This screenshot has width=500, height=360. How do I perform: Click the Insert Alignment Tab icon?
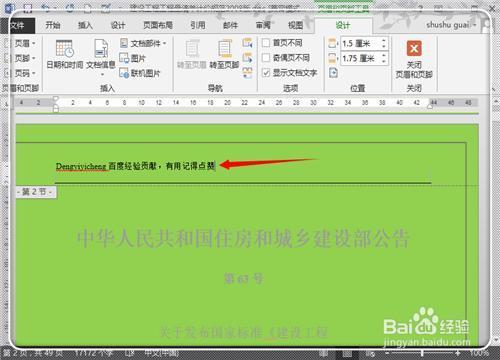point(333,73)
